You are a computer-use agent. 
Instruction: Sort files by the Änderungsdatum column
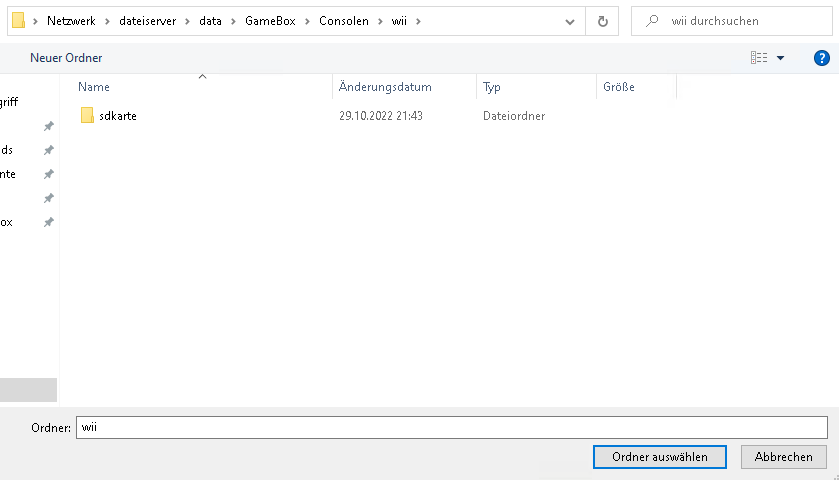[385, 87]
